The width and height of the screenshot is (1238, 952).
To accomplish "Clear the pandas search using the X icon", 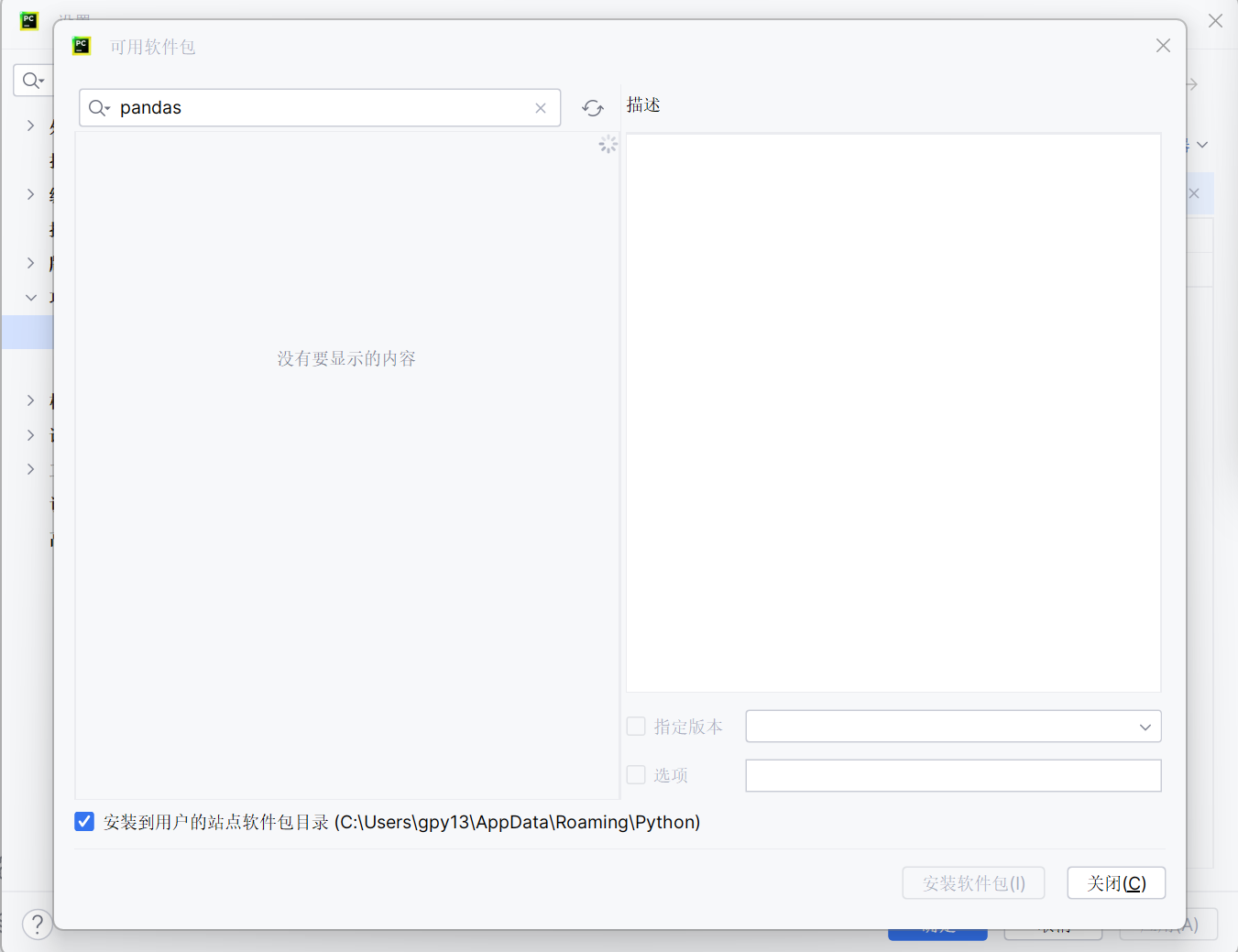I will [x=541, y=107].
